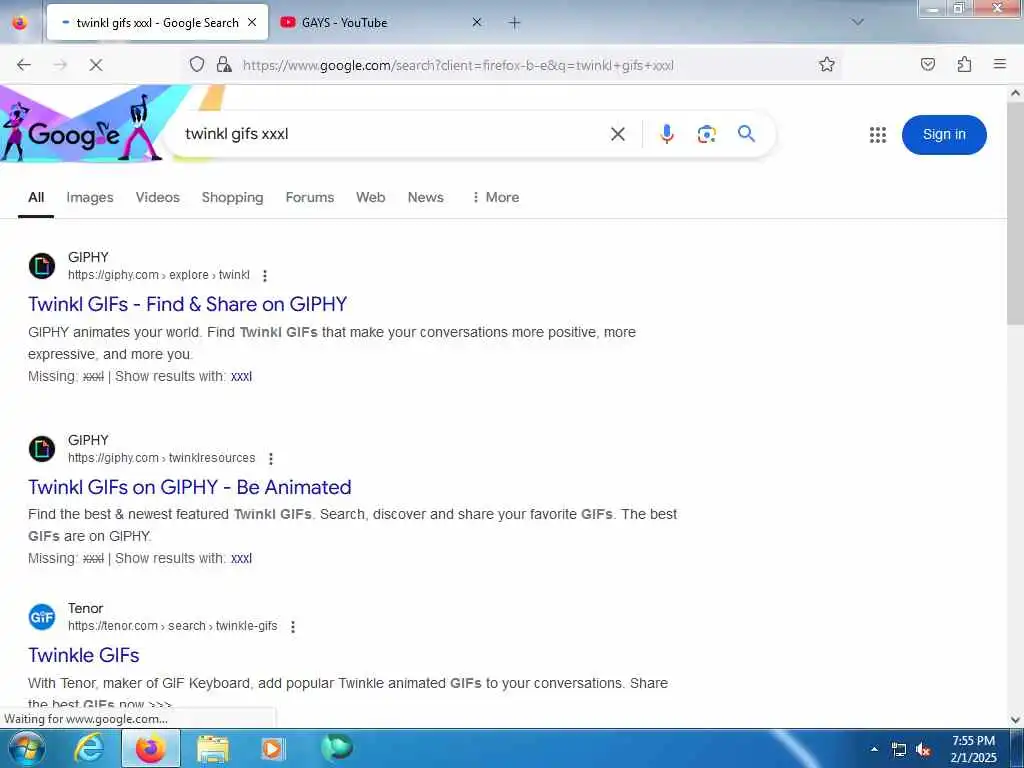Viewport: 1024px width, 768px height.
Task: Open the Google apps grid icon
Action: click(x=878, y=135)
